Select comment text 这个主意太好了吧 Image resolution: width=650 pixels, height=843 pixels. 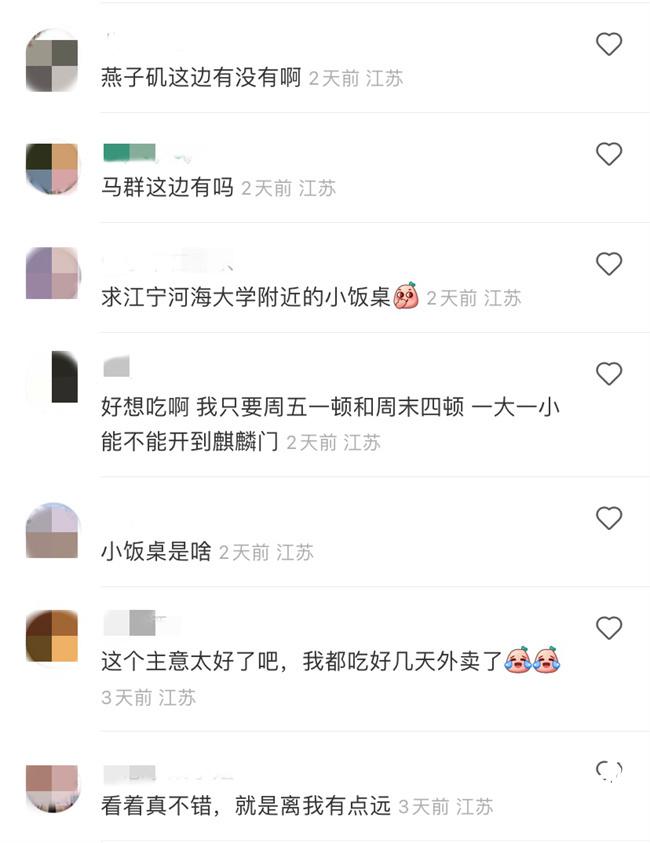click(190, 661)
